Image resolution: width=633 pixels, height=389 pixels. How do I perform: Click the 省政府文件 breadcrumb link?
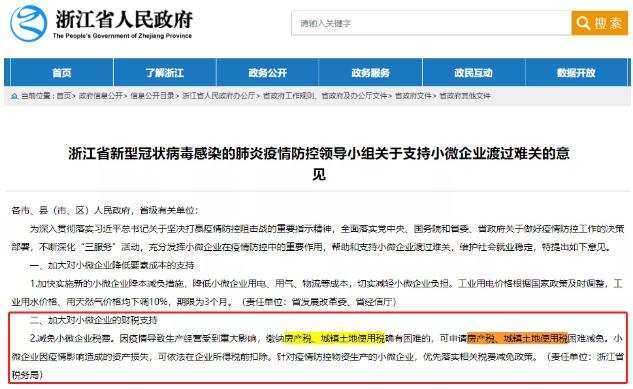413,96
